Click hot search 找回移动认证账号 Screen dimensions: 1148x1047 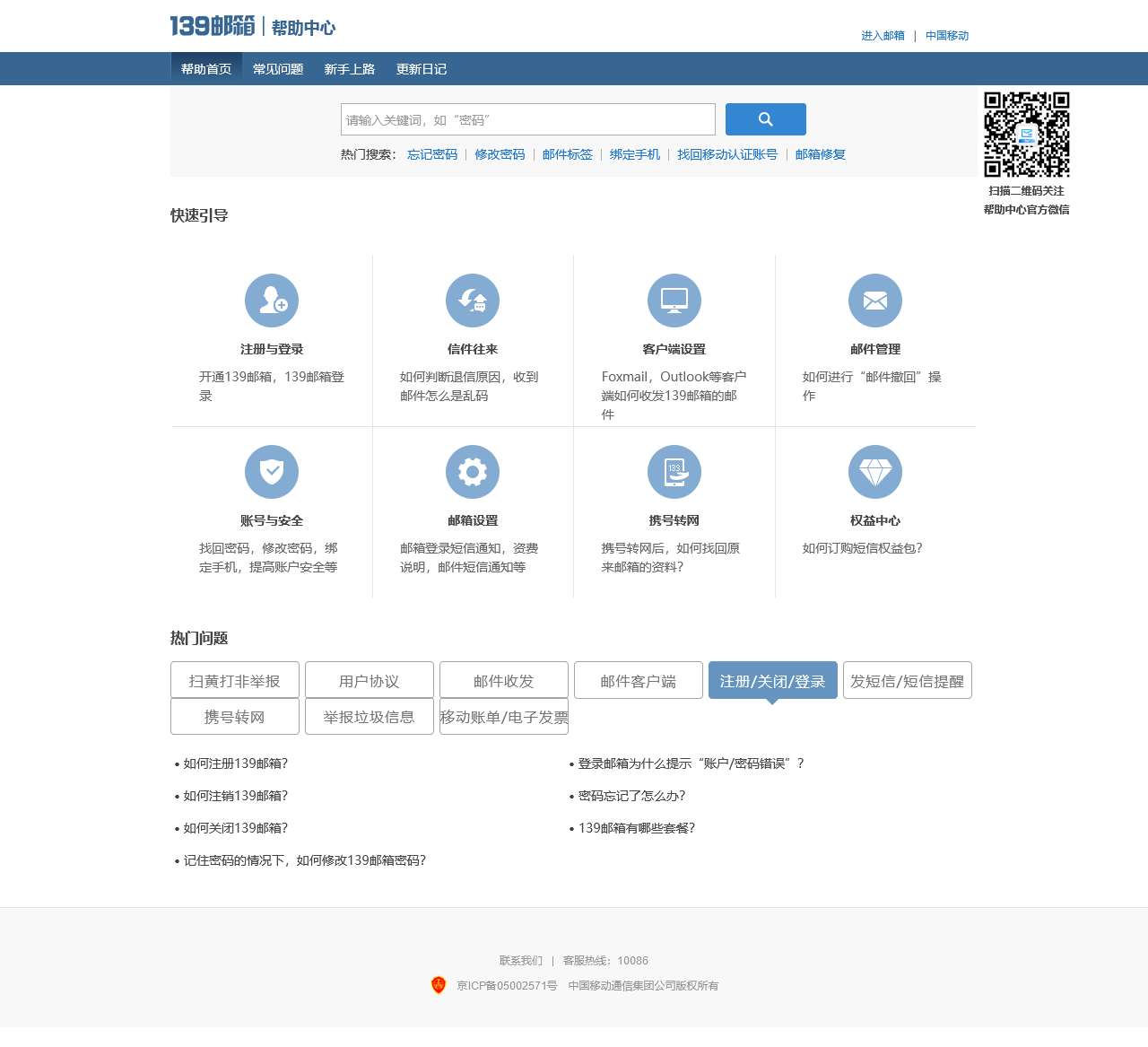tap(727, 154)
